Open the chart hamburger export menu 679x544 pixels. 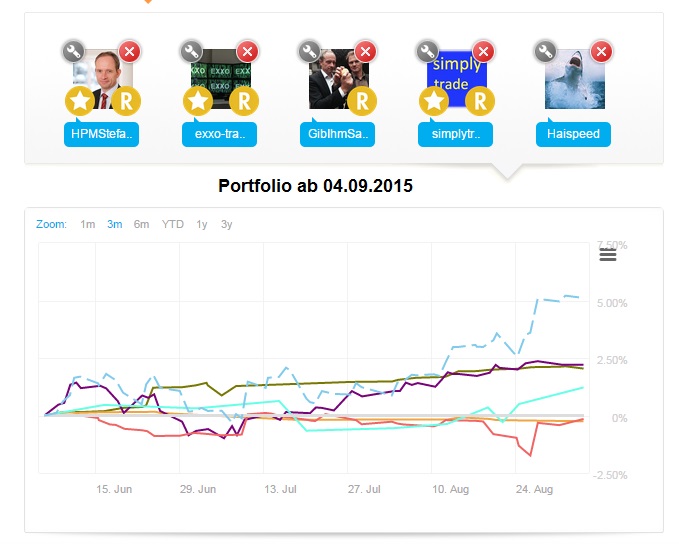[x=607, y=255]
